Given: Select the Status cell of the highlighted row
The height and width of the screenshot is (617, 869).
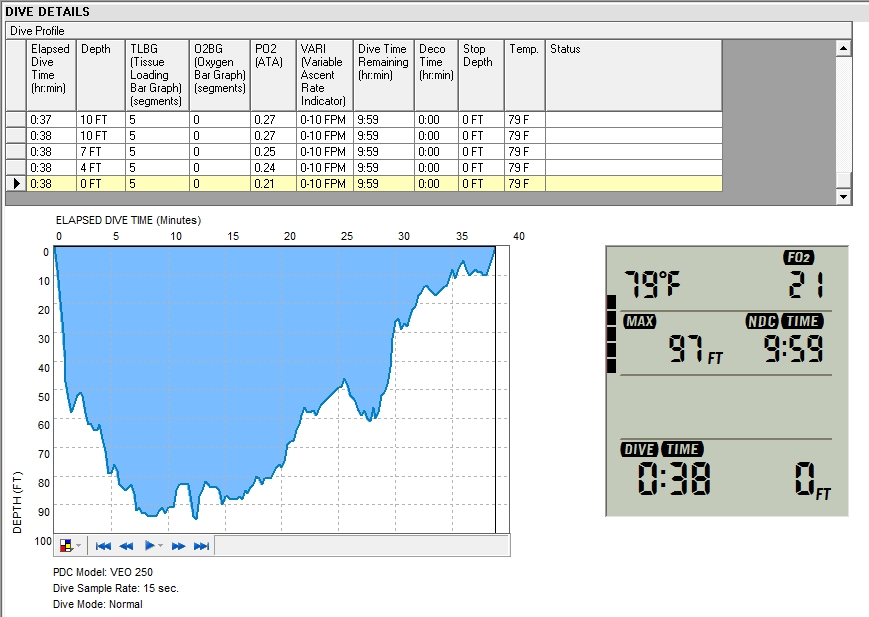Looking at the screenshot, I should point(634,183).
